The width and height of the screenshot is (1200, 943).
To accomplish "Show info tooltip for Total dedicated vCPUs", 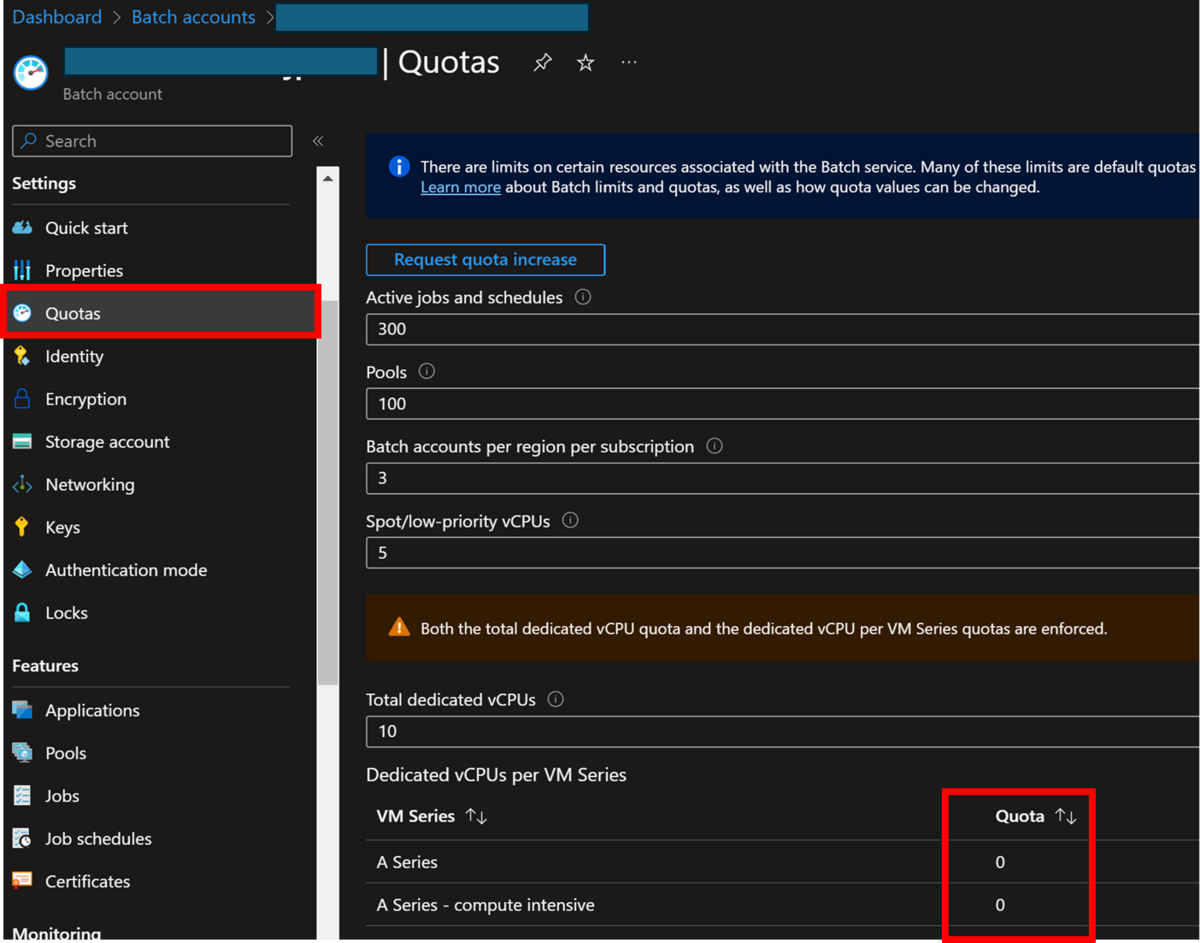I will click(556, 699).
